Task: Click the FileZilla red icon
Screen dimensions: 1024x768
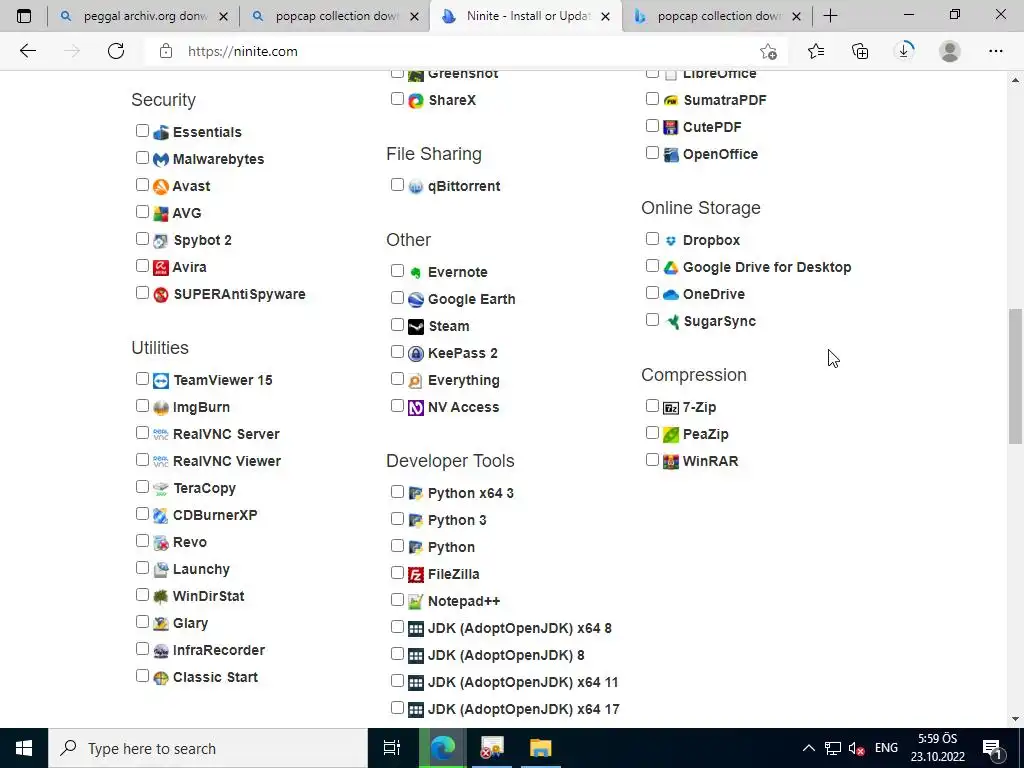Action: (416, 575)
